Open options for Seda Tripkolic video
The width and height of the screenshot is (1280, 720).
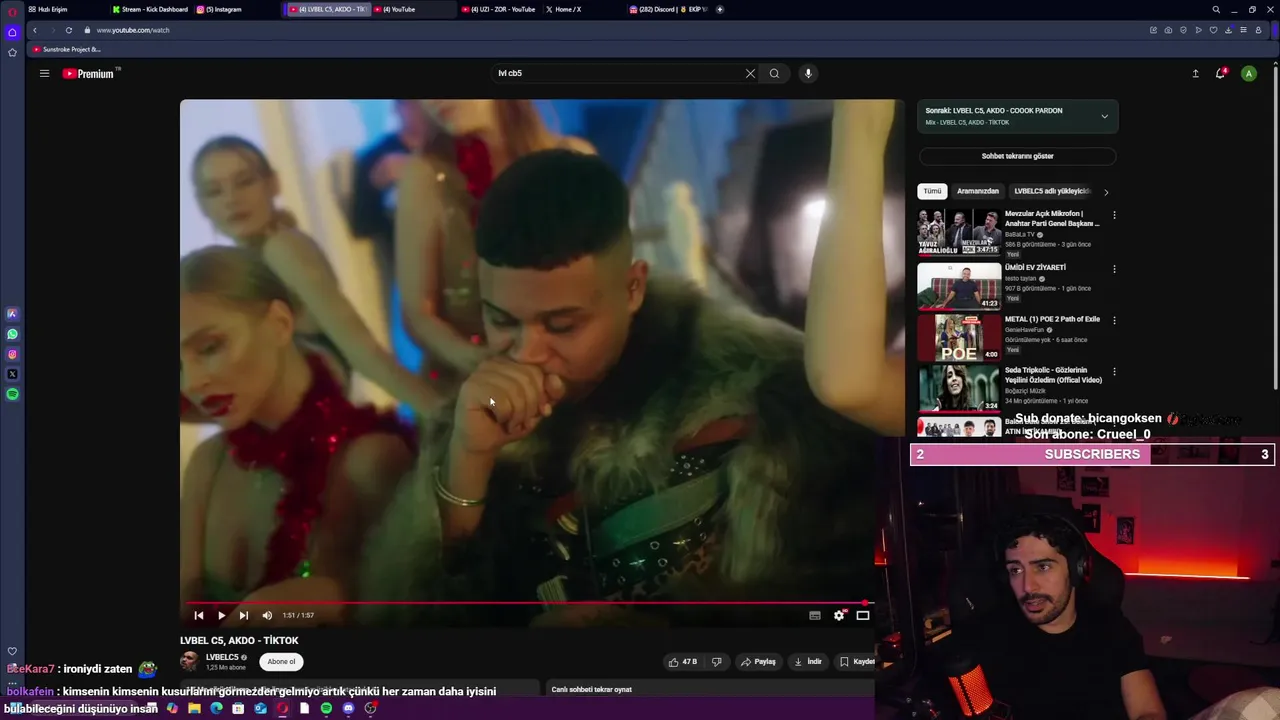pos(1114,371)
